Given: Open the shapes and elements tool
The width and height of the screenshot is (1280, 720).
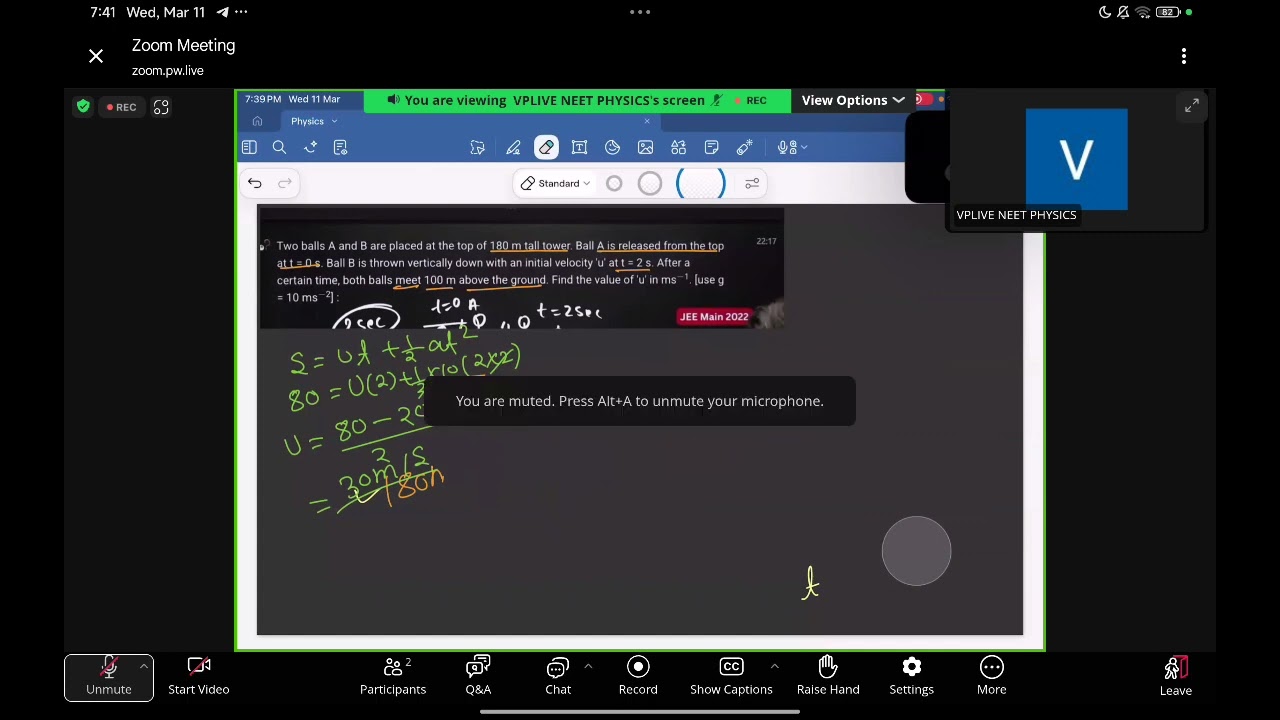Looking at the screenshot, I should coord(678,148).
